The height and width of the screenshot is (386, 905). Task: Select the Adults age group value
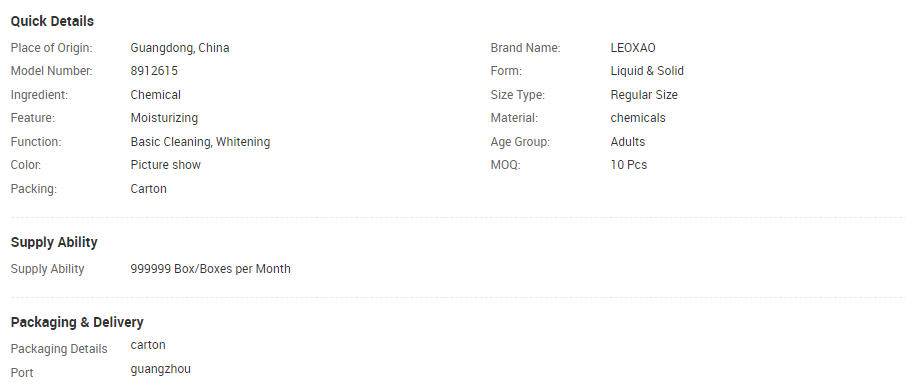click(x=627, y=141)
